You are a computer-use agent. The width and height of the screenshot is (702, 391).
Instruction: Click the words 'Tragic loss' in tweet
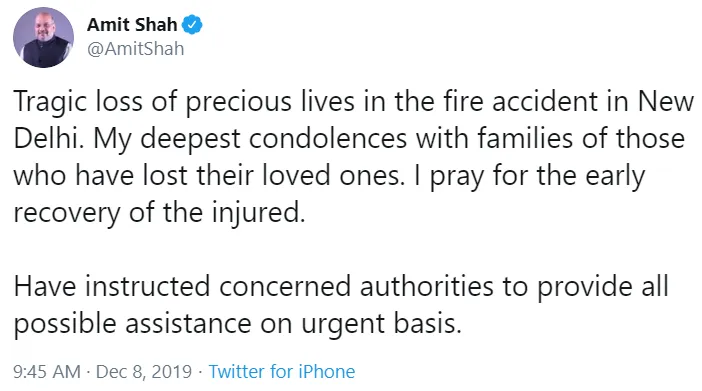pos(78,102)
